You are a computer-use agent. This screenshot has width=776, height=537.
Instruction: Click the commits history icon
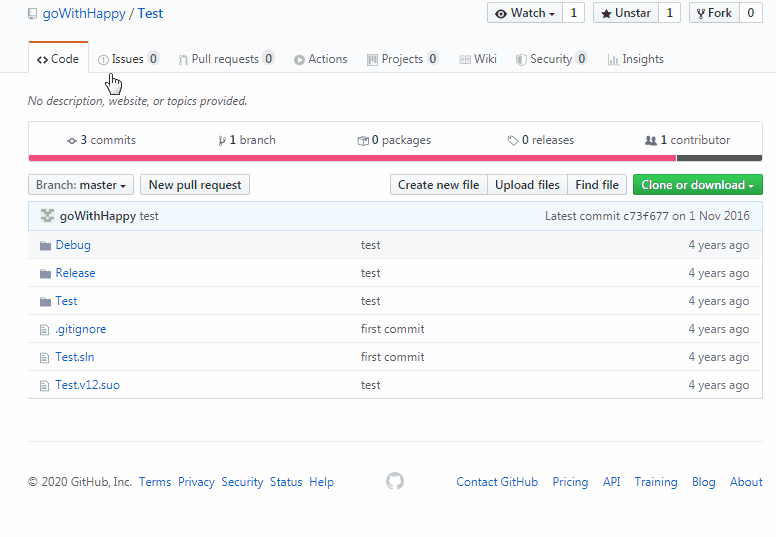72,141
